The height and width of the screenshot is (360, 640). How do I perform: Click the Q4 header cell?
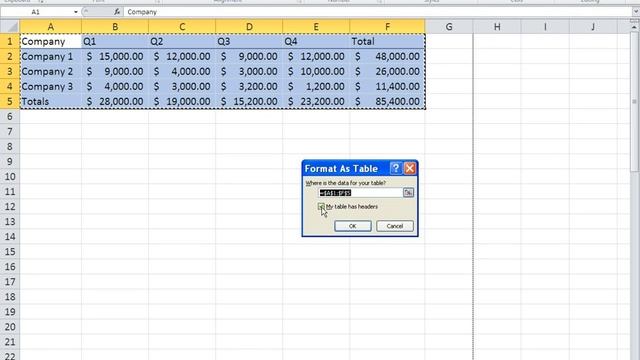pyautogui.click(x=316, y=42)
